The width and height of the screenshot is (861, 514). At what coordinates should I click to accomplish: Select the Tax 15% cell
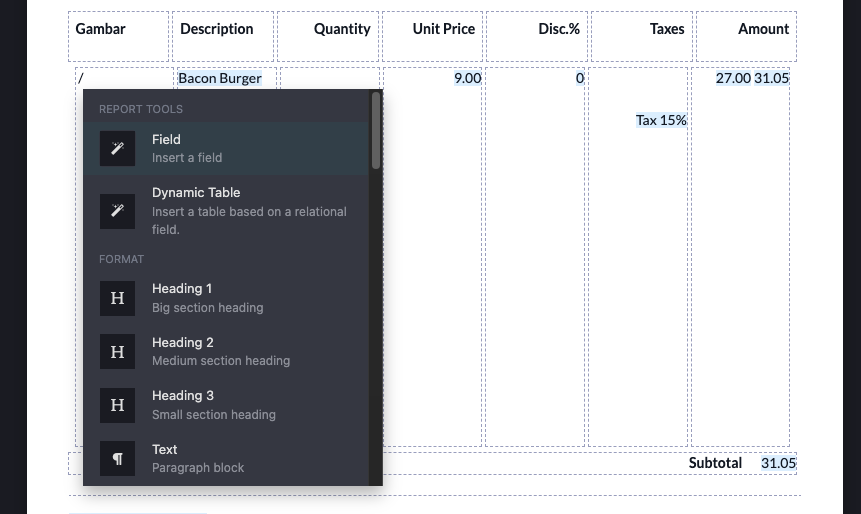(661, 120)
